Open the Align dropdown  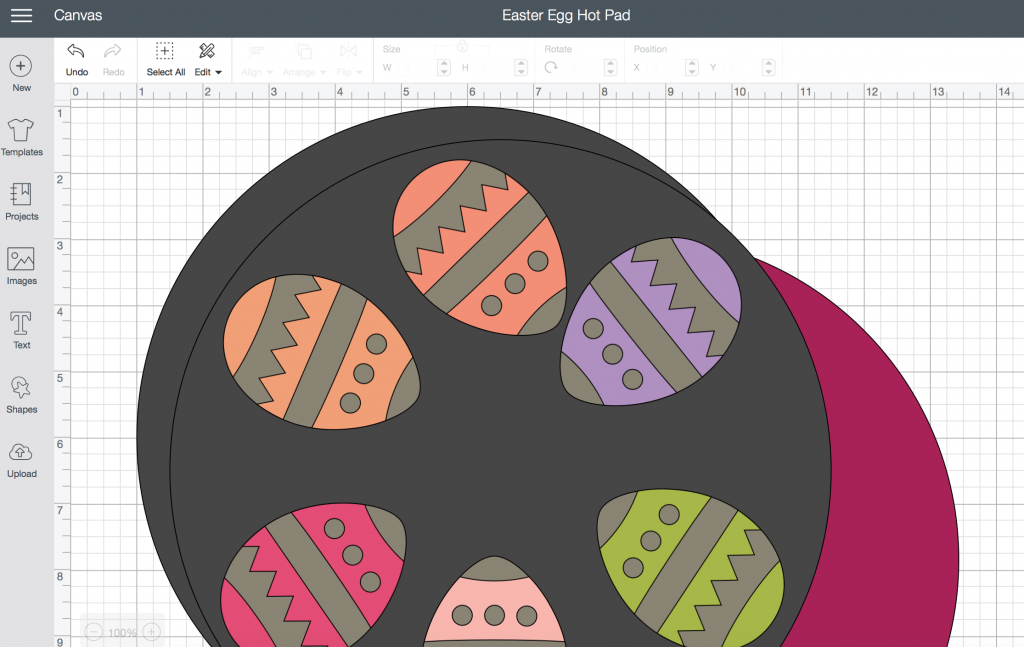(257, 60)
